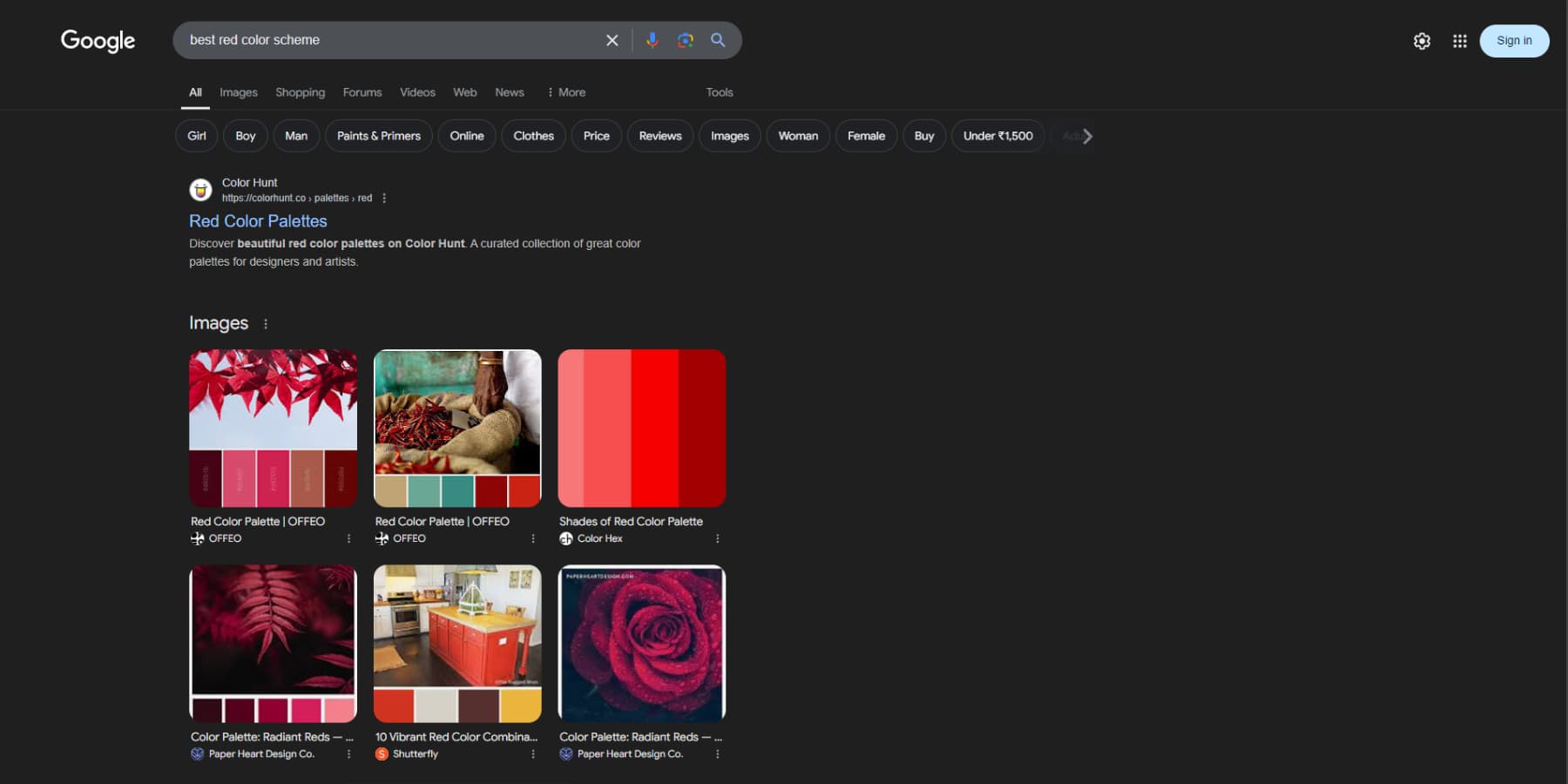Screen dimensions: 1568x784
Task: Clear the search query with the X
Action: coord(612,39)
